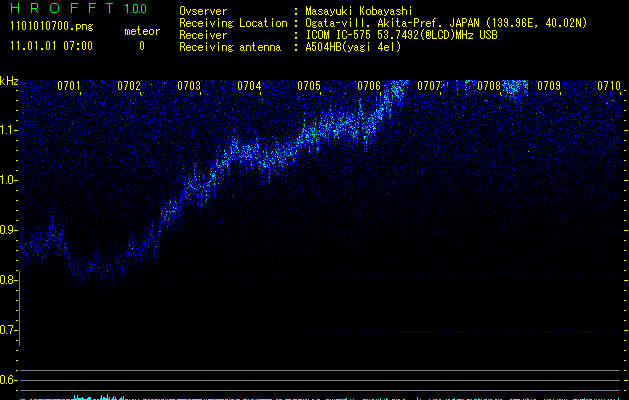The height and width of the screenshot is (400, 629).
Task: Click the 0.7 kHz axis label
Action: coord(8,330)
